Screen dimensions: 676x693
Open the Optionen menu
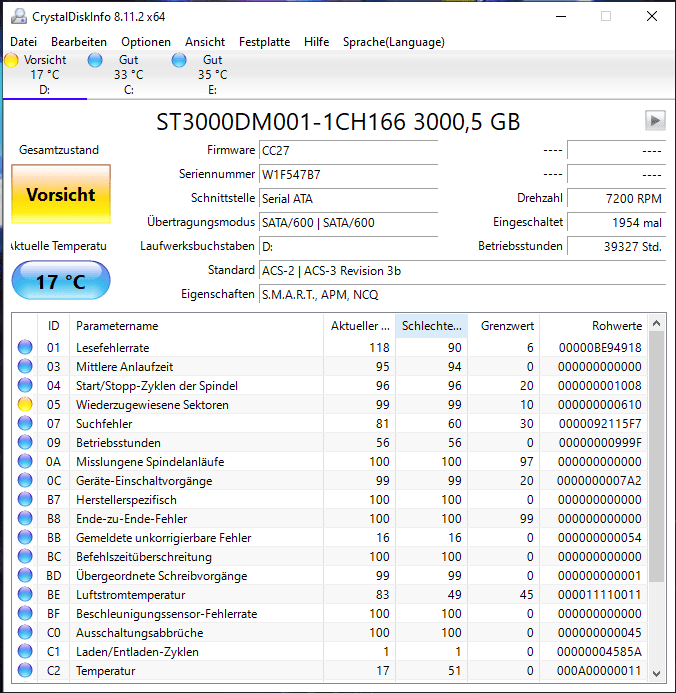pyautogui.click(x=146, y=42)
